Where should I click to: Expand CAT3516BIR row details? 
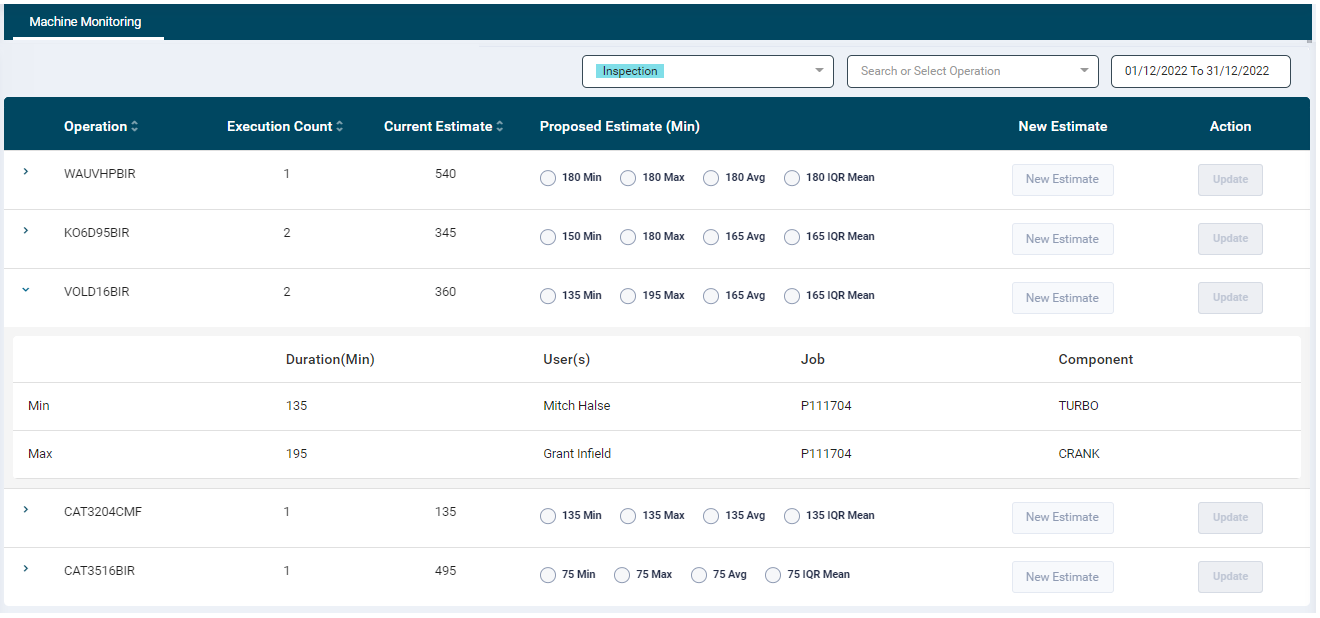coord(26,569)
